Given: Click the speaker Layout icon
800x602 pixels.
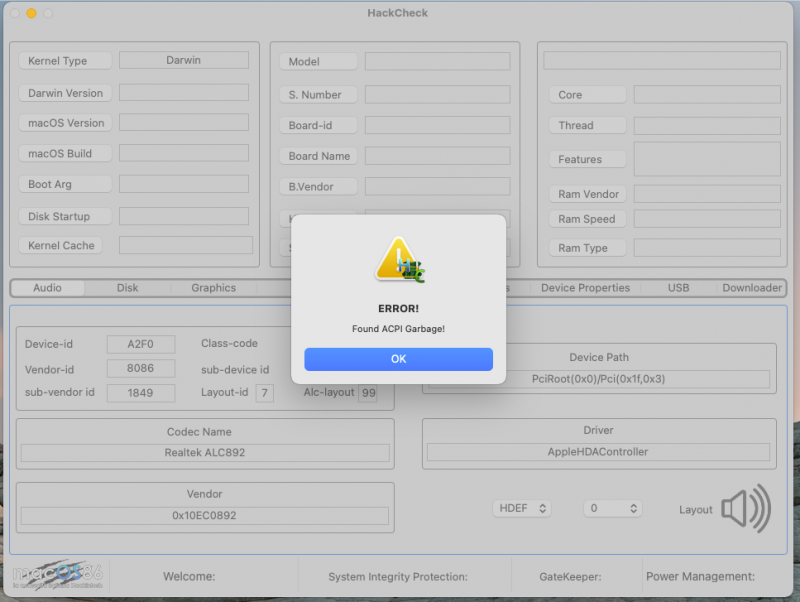Looking at the screenshot, I should (x=746, y=509).
